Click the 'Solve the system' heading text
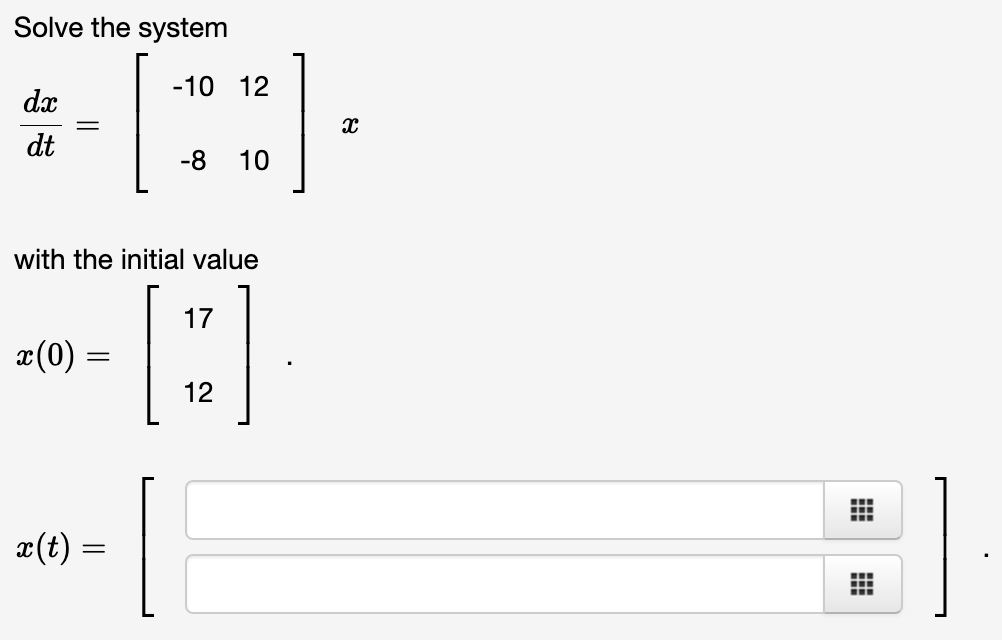The height and width of the screenshot is (640, 1002). coord(122,26)
